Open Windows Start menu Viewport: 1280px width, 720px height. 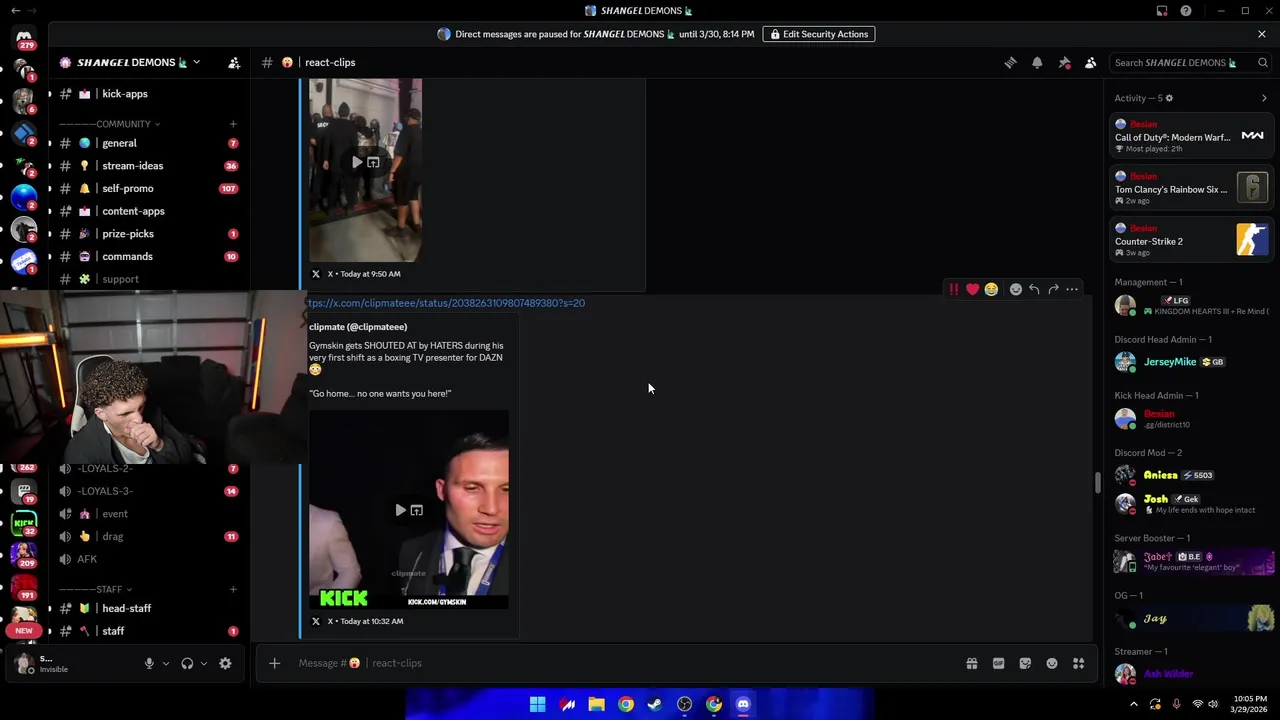[x=538, y=704]
